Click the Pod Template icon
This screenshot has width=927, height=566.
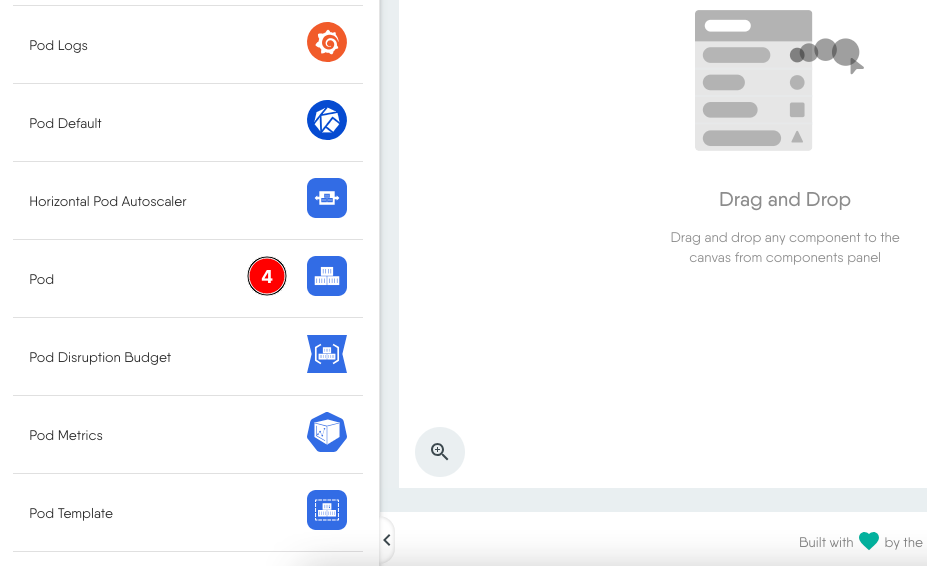(x=326, y=511)
